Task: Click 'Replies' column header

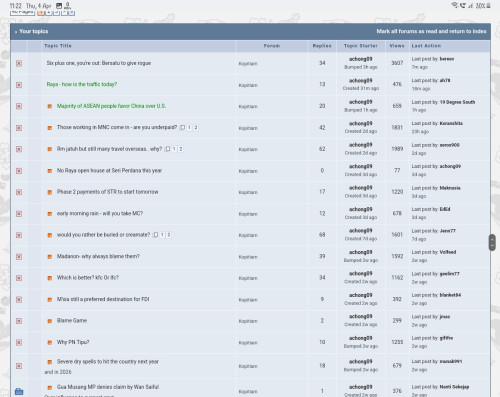Action: pyautogui.click(x=322, y=46)
